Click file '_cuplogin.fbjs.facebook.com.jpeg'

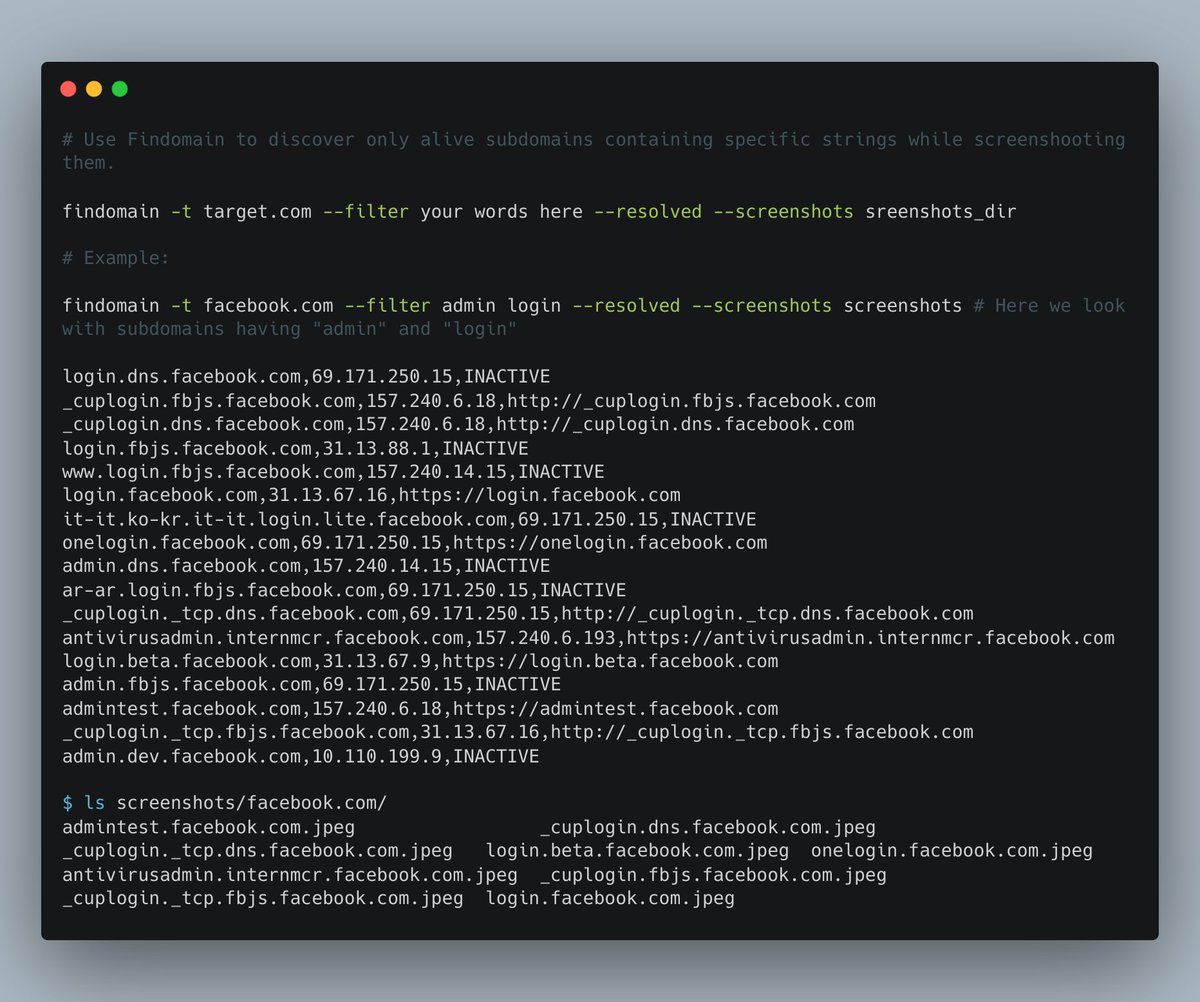(713, 875)
